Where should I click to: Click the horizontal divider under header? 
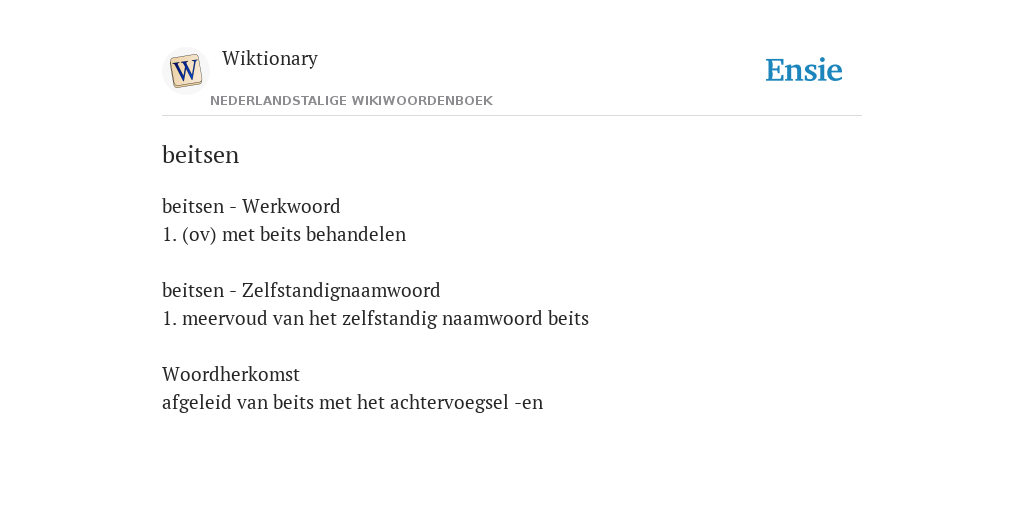(x=512, y=116)
